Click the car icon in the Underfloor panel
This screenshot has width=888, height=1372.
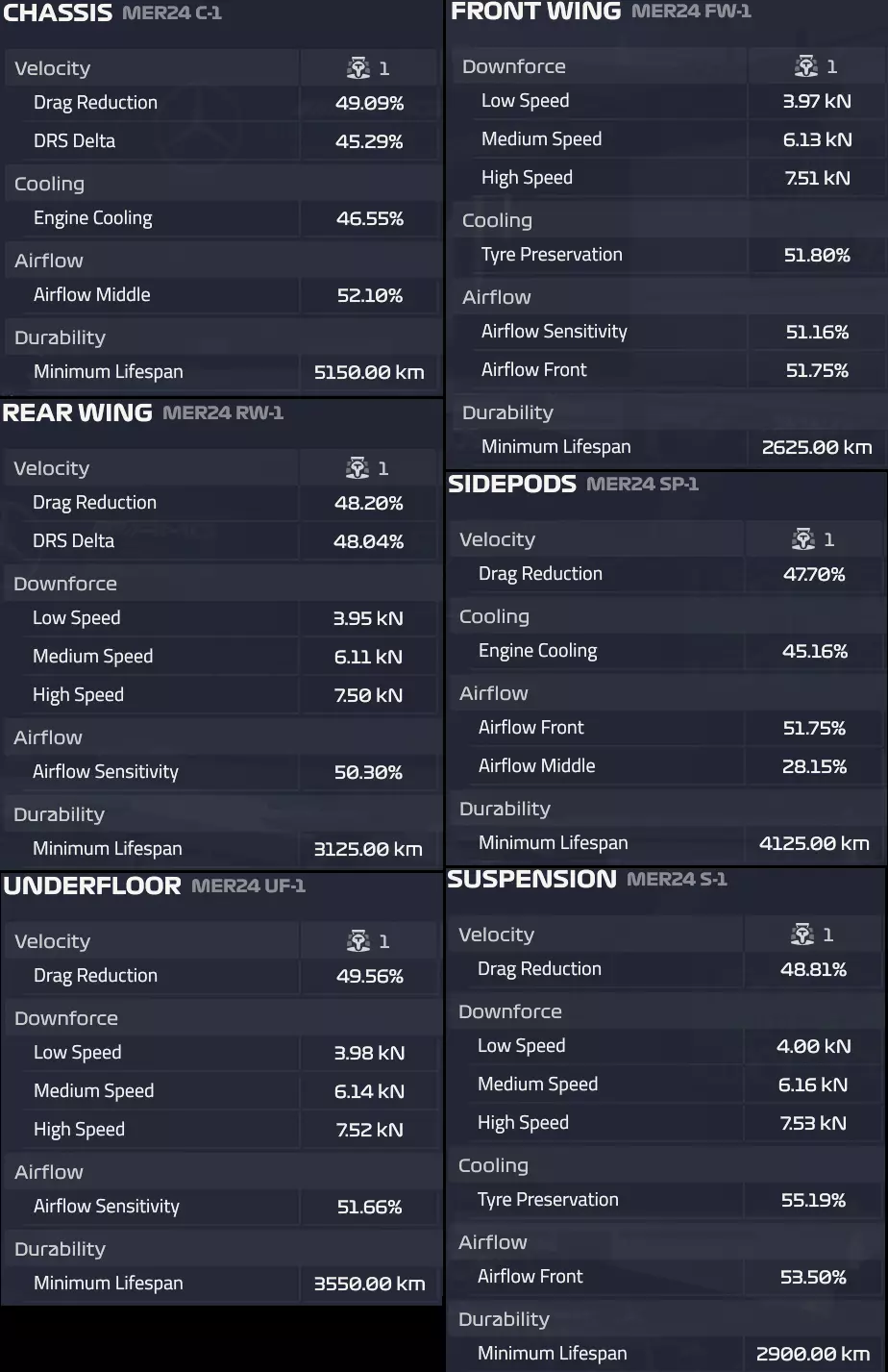[358, 941]
